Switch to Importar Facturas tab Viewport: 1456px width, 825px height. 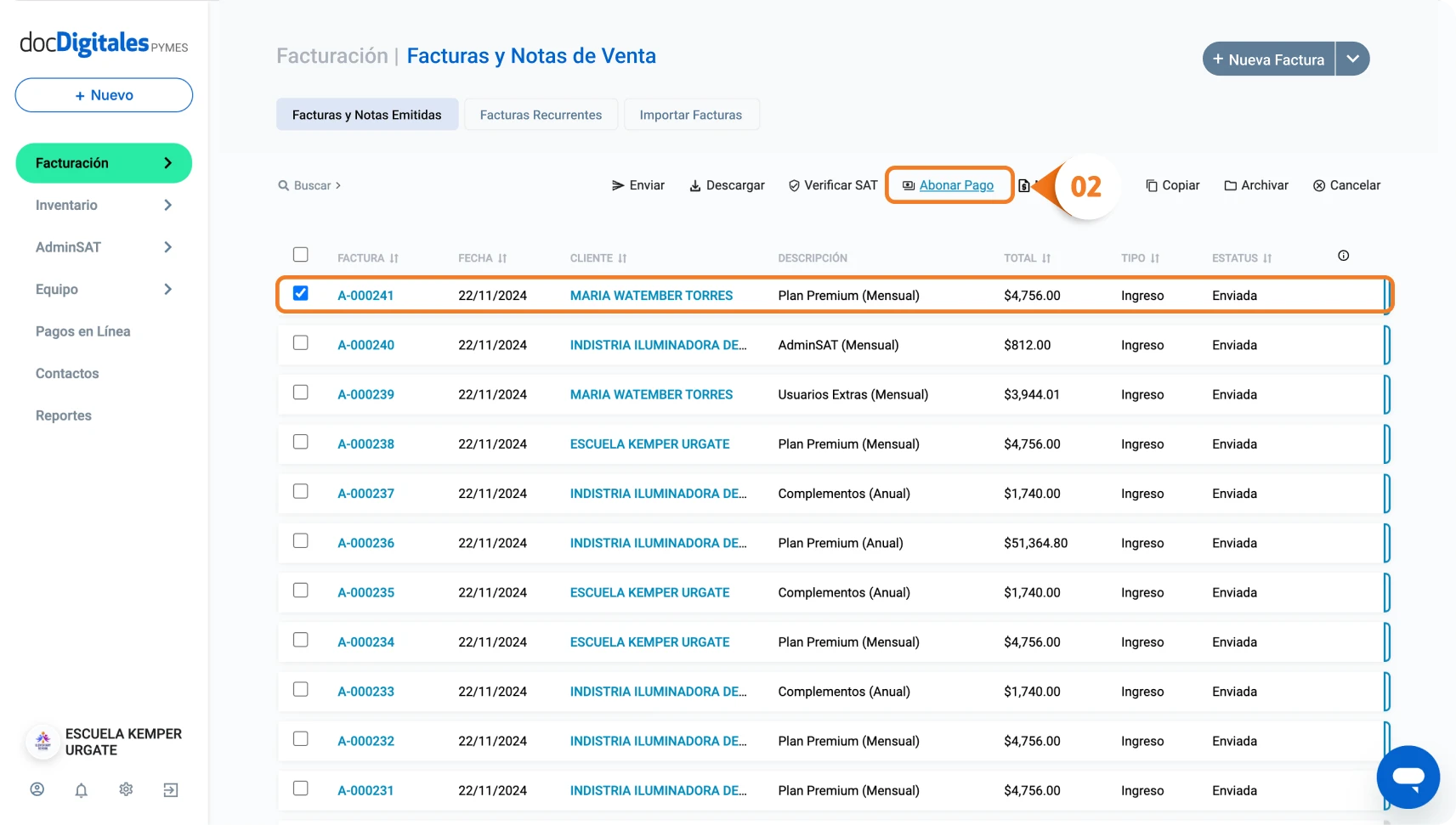690,115
